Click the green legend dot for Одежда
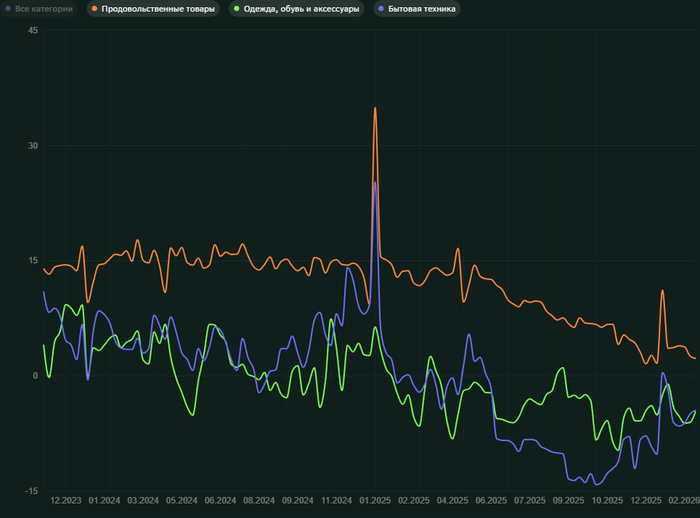 [x=236, y=9]
